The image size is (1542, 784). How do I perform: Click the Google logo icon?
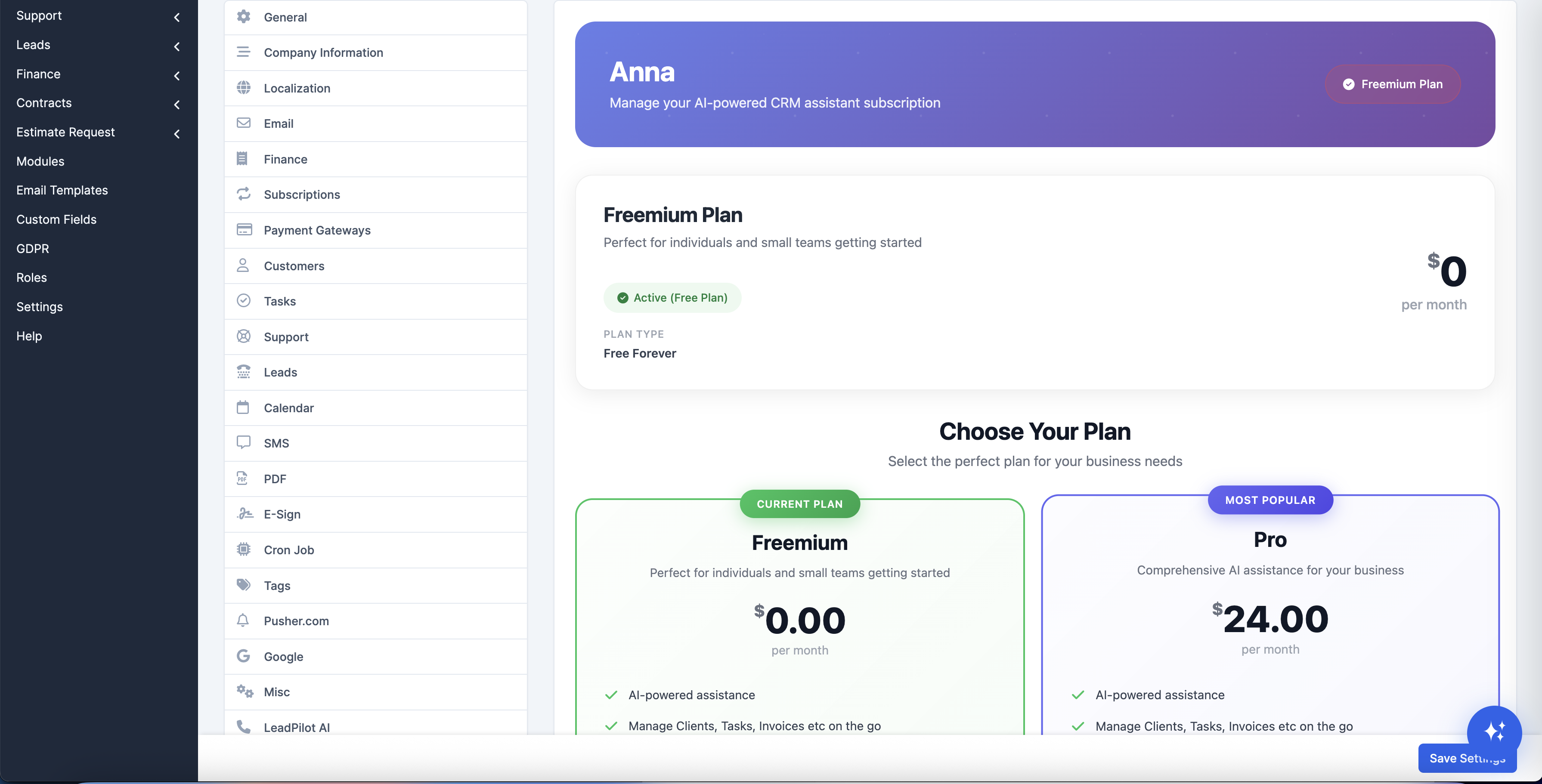tap(243, 656)
